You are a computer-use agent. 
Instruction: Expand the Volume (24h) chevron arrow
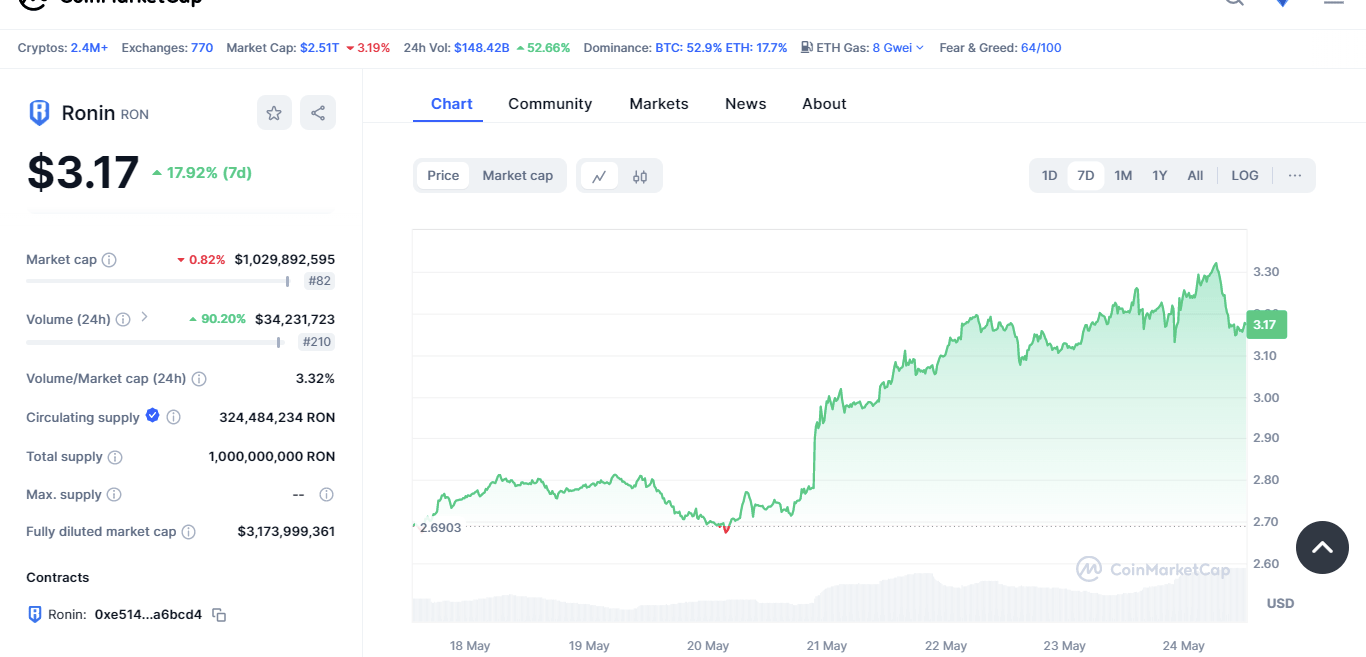145,317
